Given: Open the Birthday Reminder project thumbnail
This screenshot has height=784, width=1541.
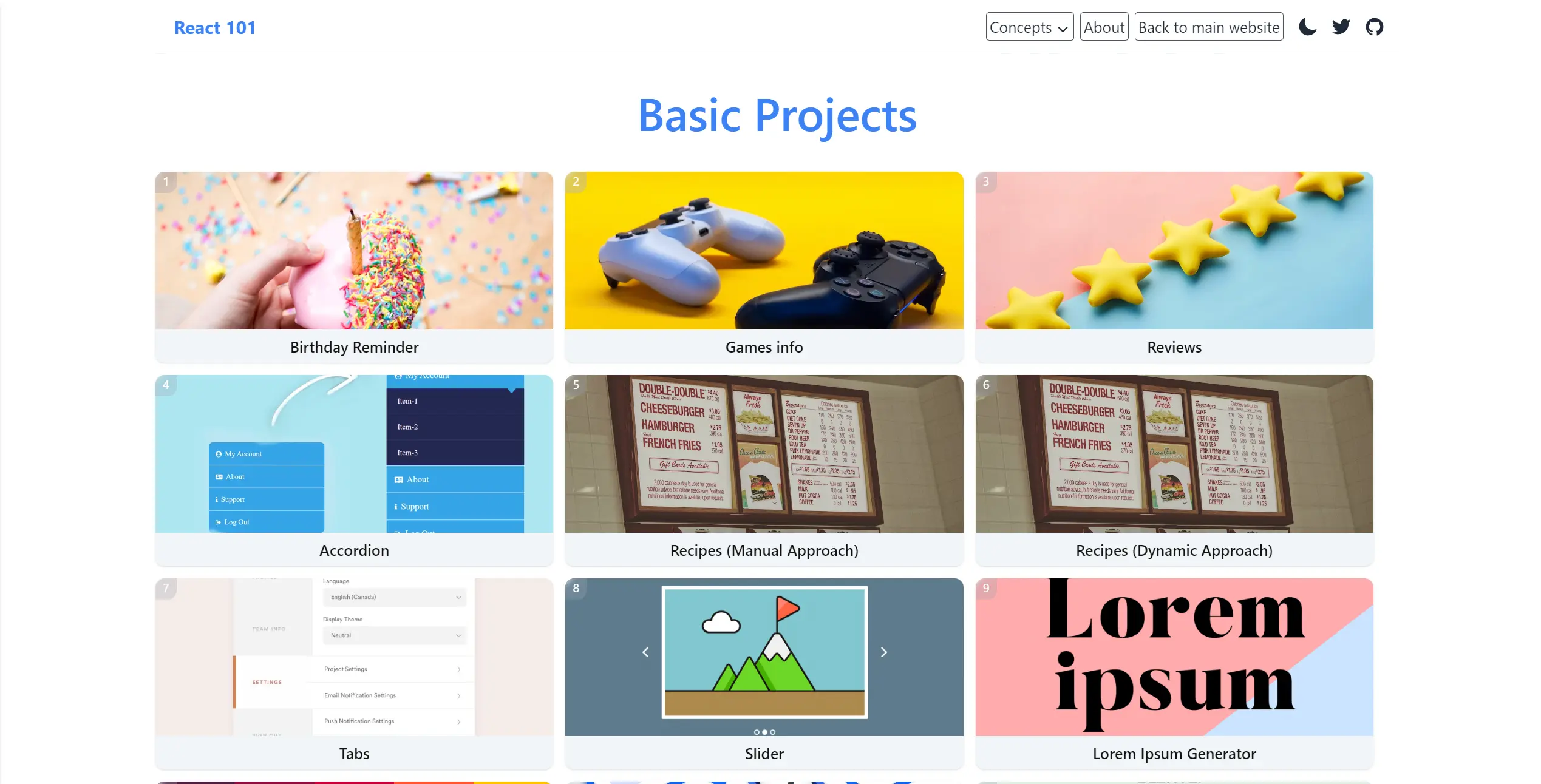Looking at the screenshot, I should 354,251.
